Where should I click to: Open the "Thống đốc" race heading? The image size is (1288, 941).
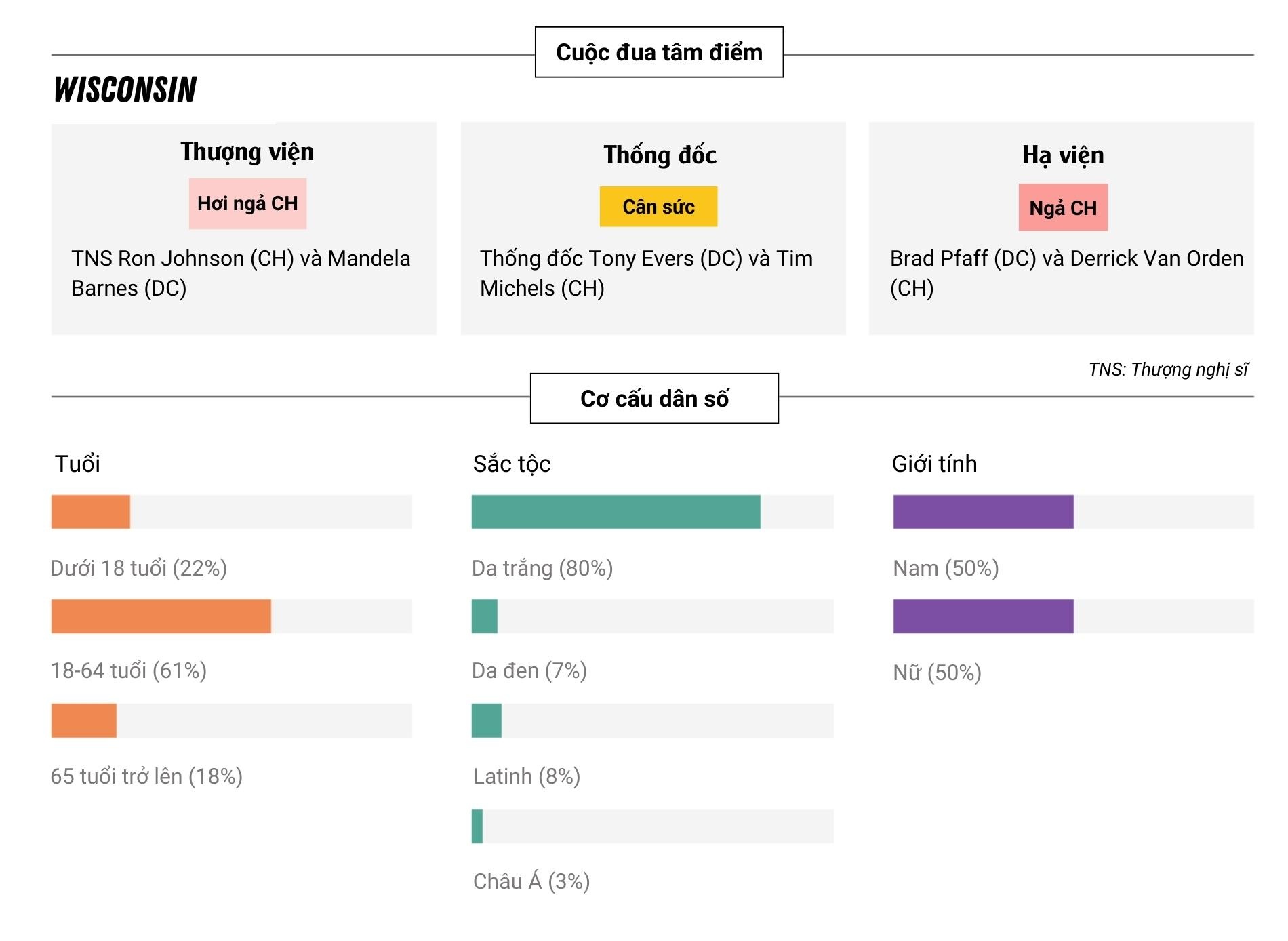[660, 155]
